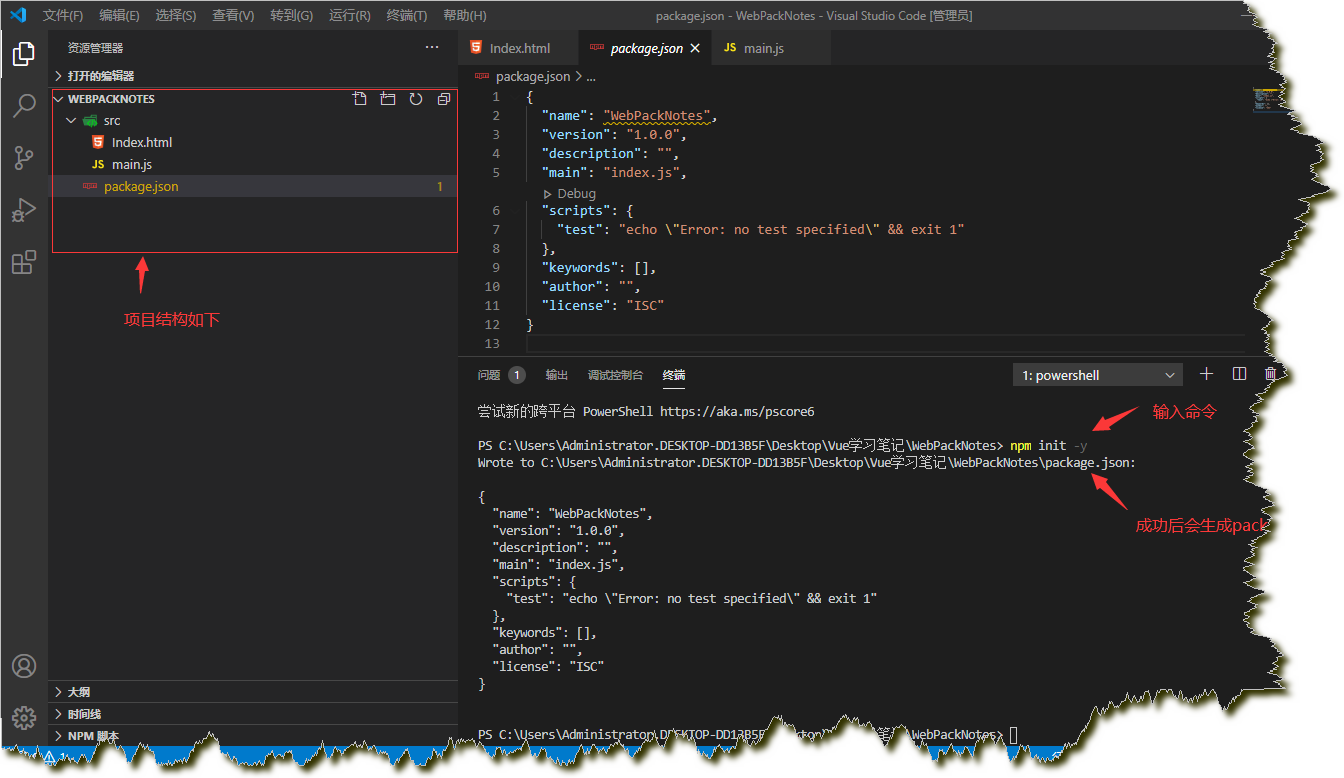Open the Extensions view
The width and height of the screenshot is (1344, 778).
click(24, 262)
